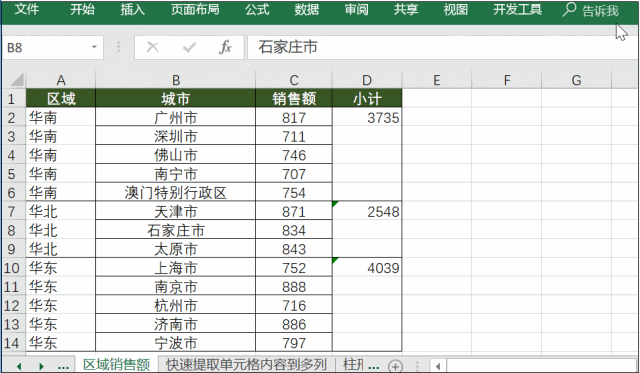640x373 pixels.
Task: Click the horizontal scrollbar left arrow
Action: pos(438,366)
